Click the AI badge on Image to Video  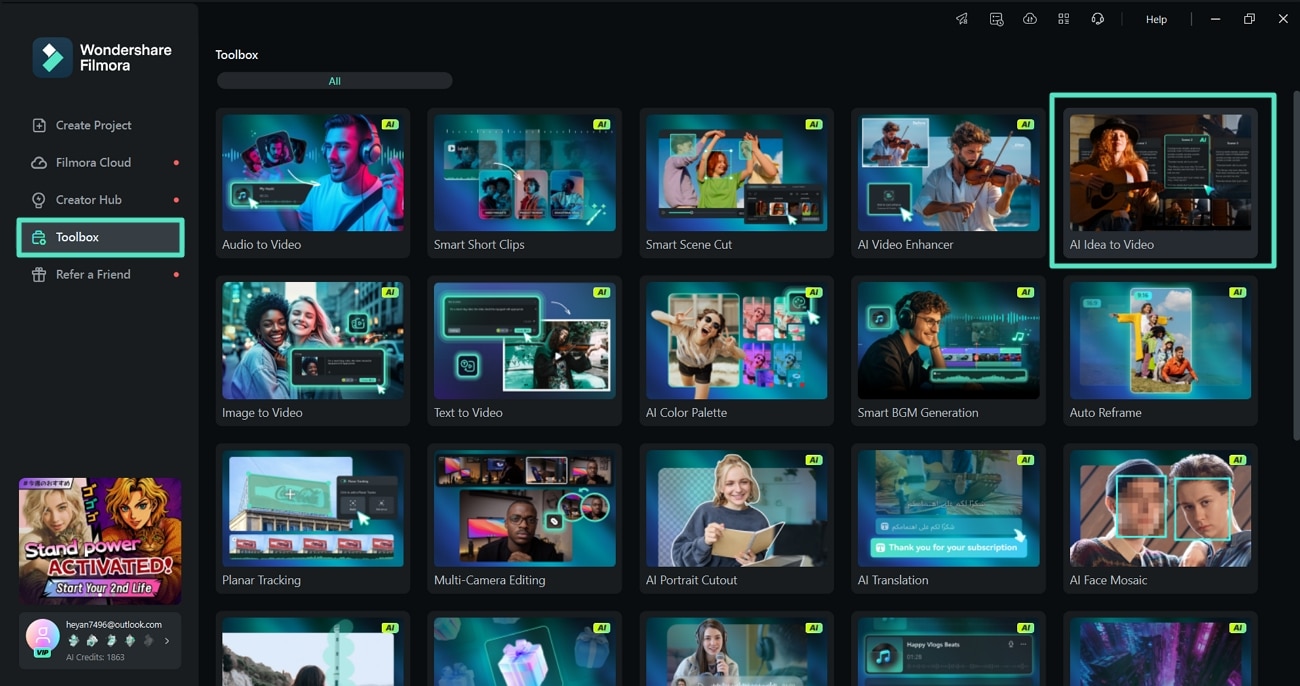[x=390, y=293]
